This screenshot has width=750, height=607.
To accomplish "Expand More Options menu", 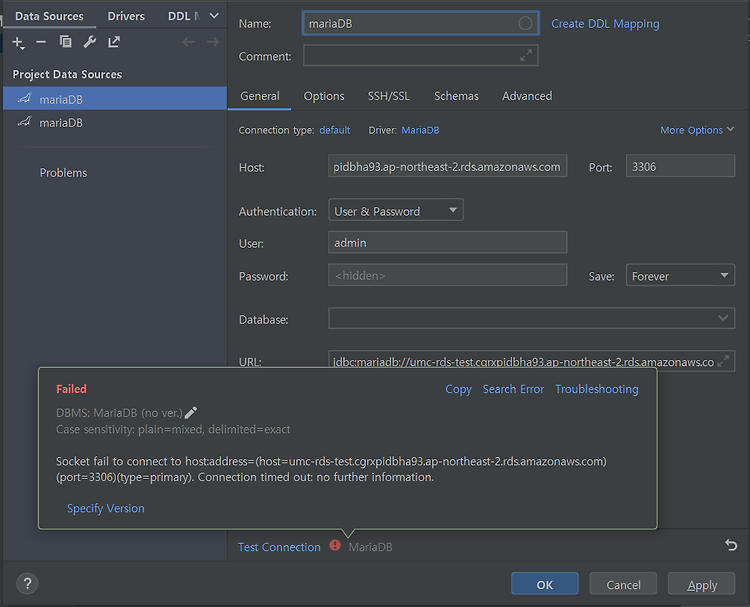I will coord(697,130).
